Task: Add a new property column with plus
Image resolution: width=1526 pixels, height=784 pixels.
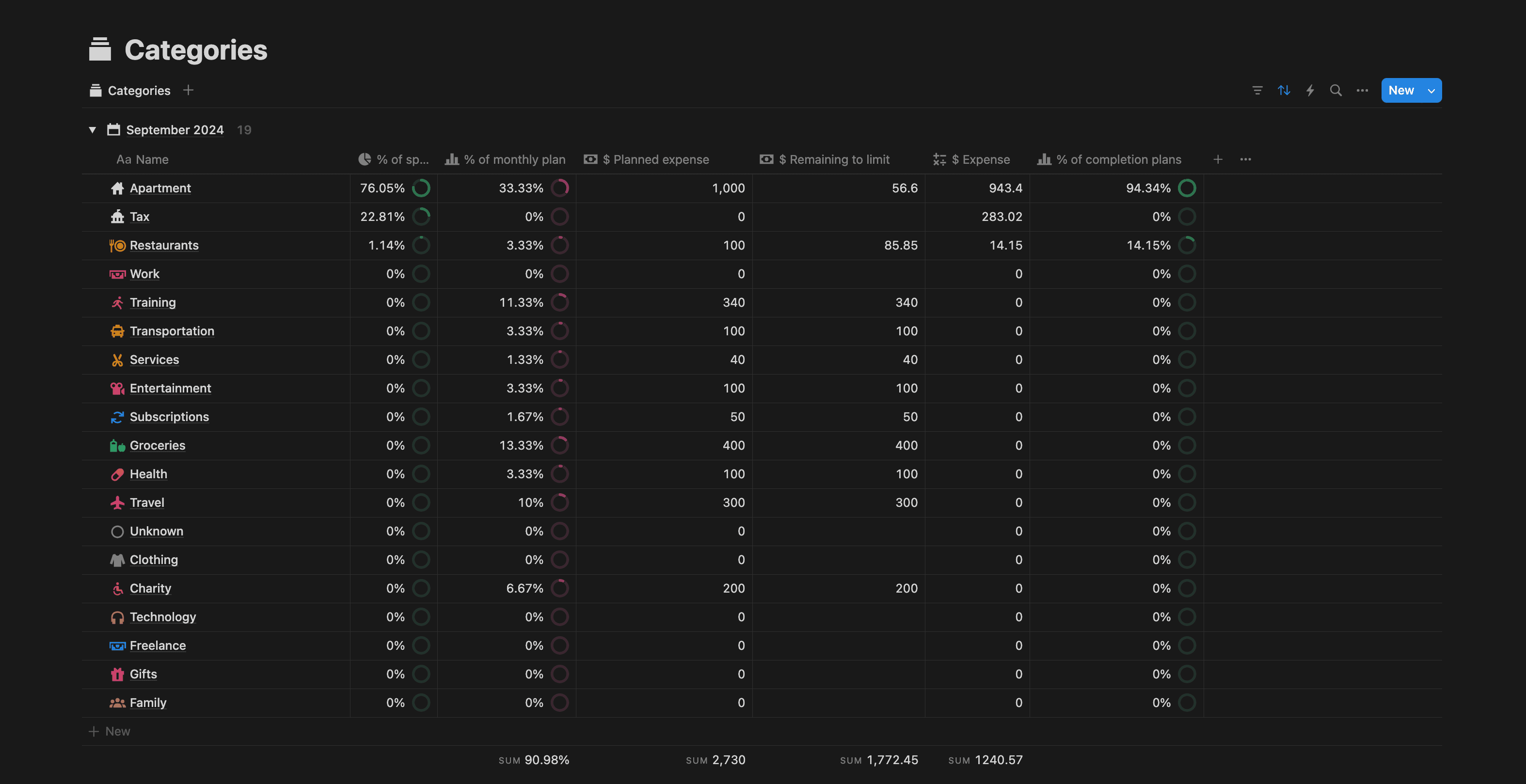Action: 1218,159
